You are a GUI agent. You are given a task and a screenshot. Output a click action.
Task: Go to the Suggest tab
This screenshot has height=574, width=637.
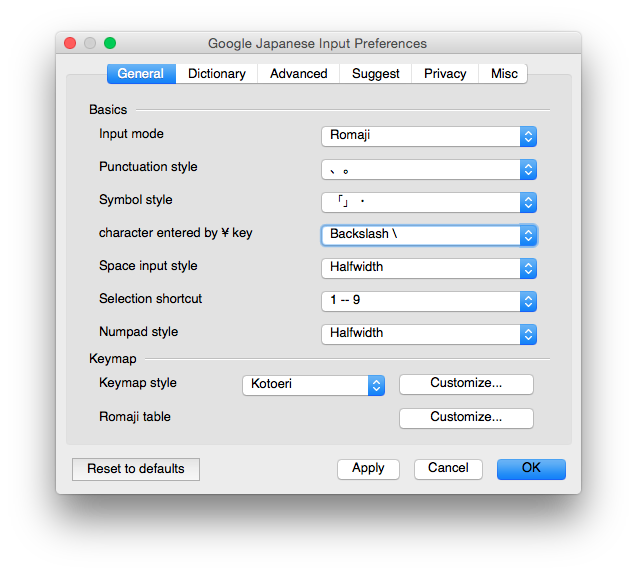pos(375,74)
